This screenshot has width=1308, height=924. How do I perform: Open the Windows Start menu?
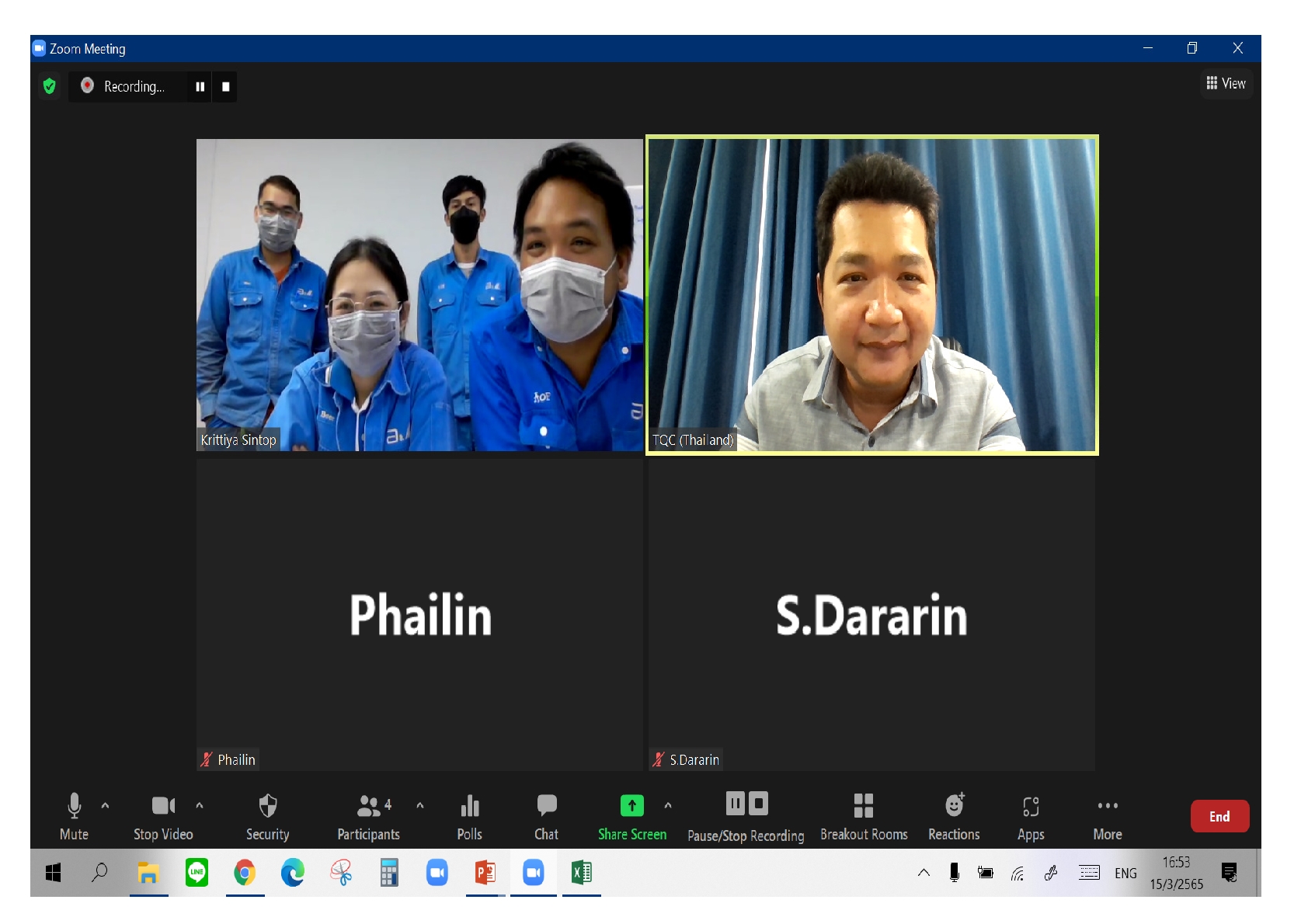point(53,873)
